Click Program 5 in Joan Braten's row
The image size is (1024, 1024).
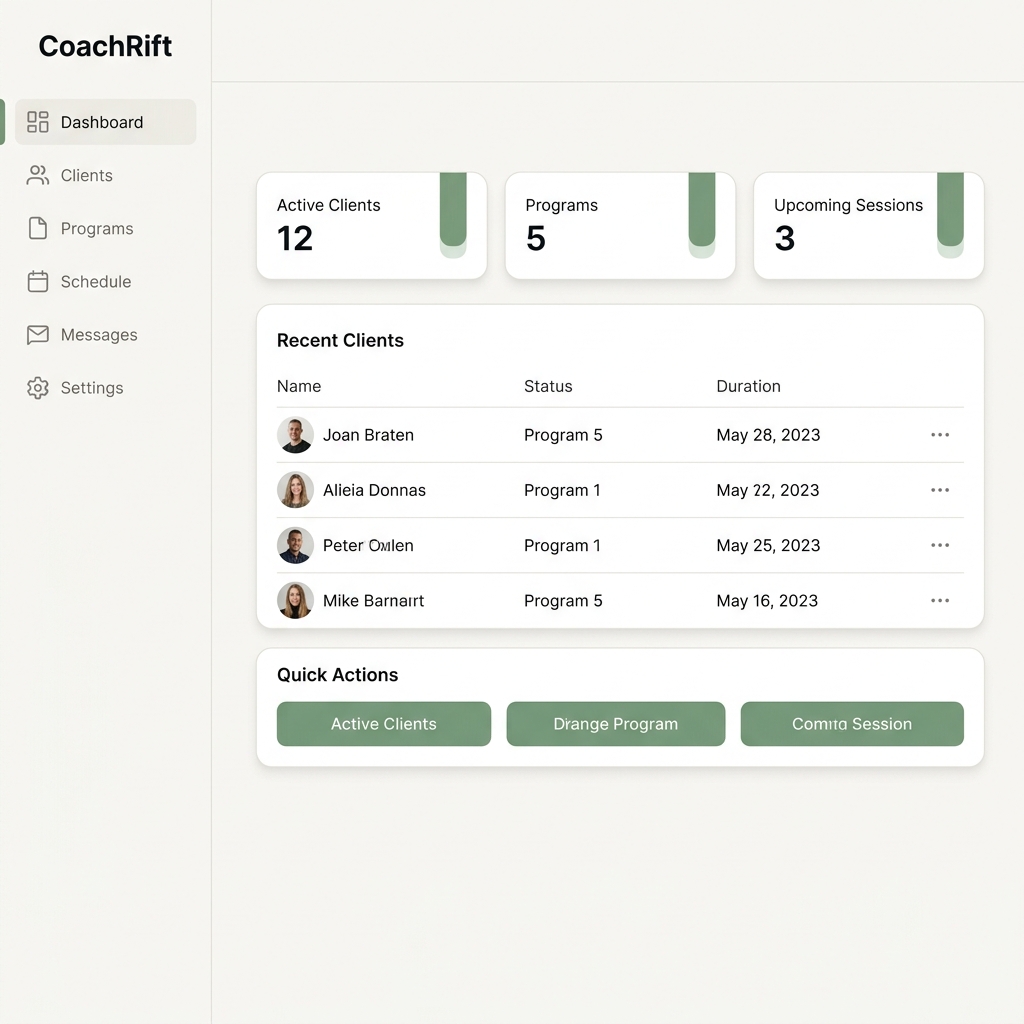tap(563, 435)
